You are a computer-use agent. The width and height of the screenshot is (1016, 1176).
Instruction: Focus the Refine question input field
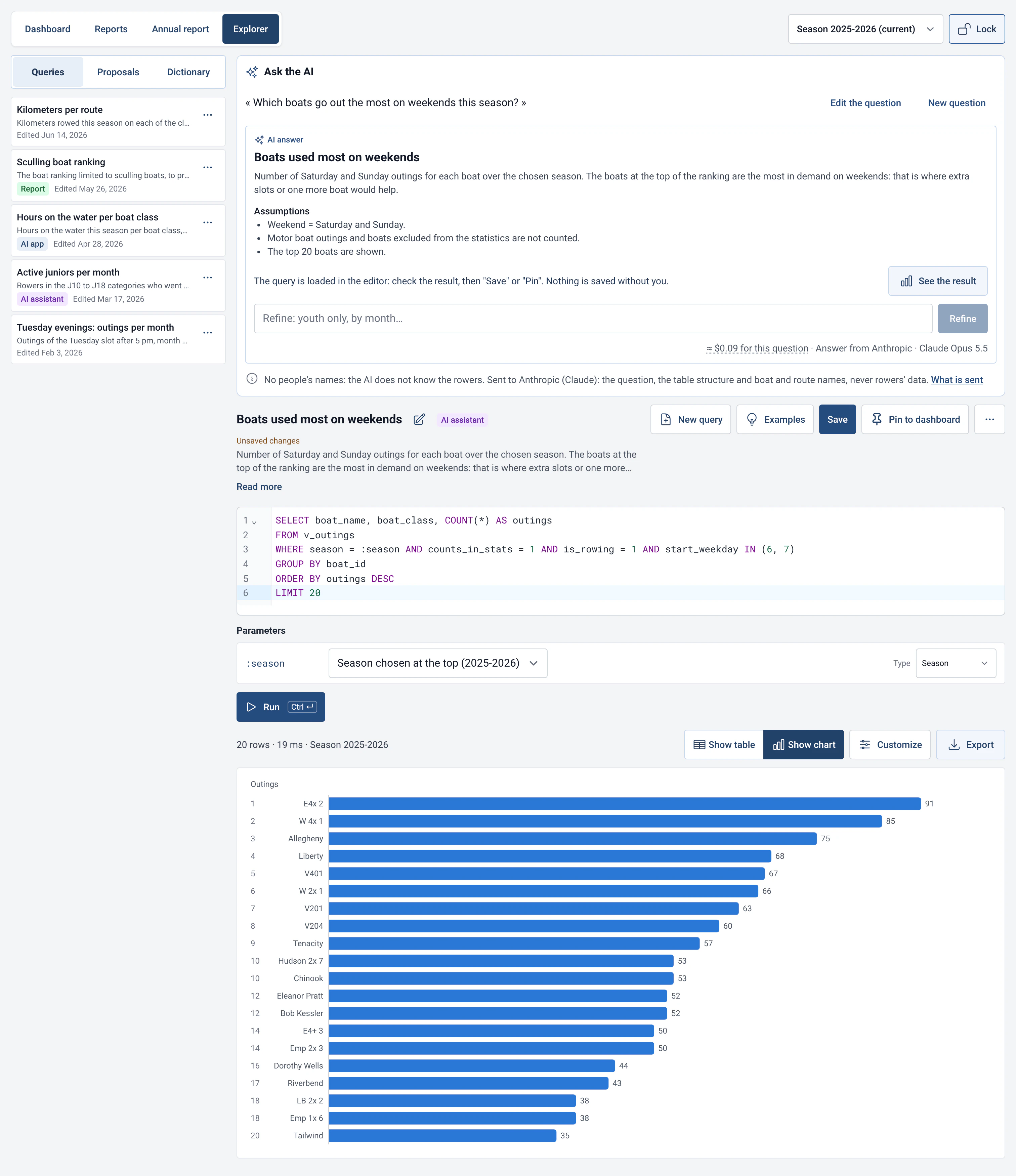(593, 319)
